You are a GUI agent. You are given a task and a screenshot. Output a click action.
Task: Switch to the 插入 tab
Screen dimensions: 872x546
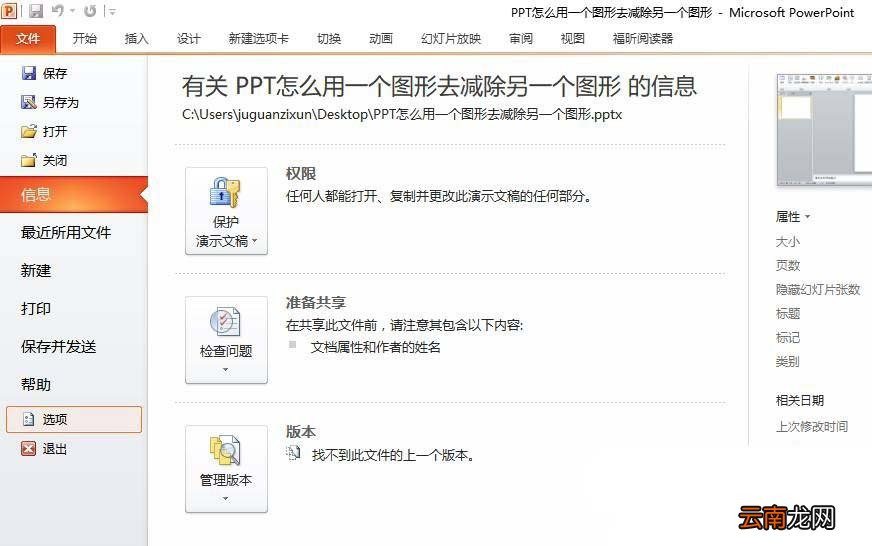pyautogui.click(x=136, y=38)
